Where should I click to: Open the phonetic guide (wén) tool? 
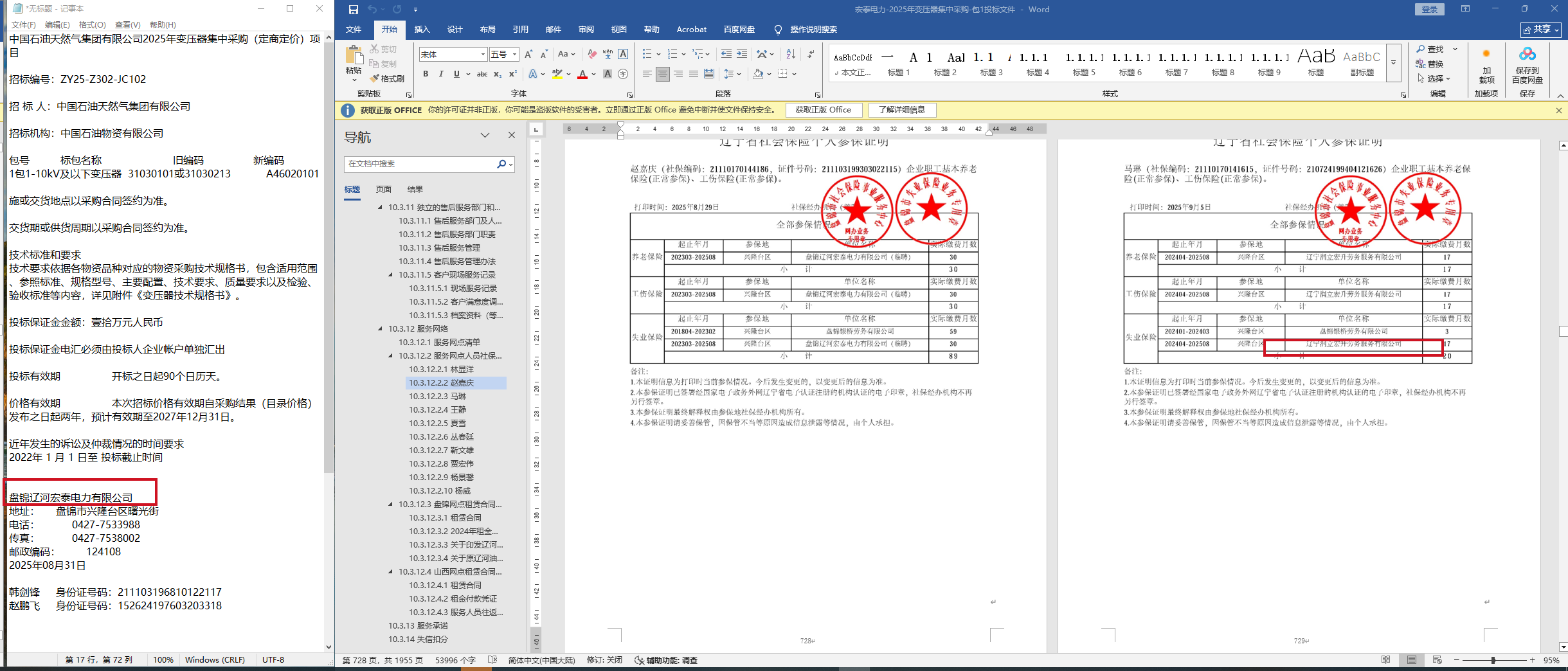[x=608, y=54]
